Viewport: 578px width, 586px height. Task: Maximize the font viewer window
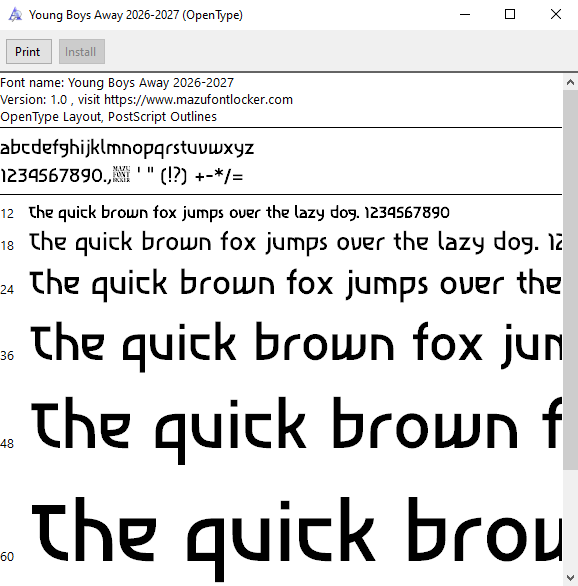pyautogui.click(x=510, y=15)
